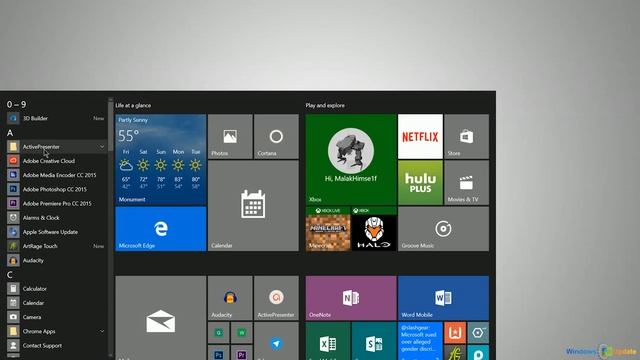
Task: Launch the blue Telegram paper-plane tile
Action: pos(276,341)
